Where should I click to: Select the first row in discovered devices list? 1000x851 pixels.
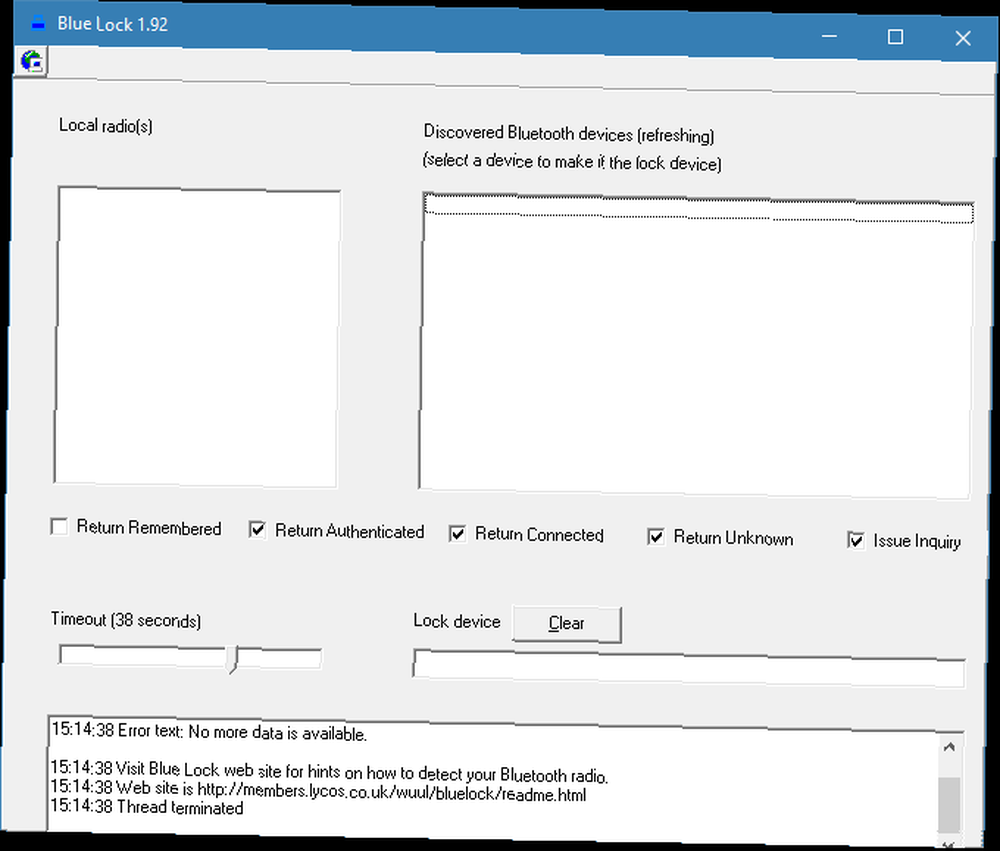coord(698,209)
